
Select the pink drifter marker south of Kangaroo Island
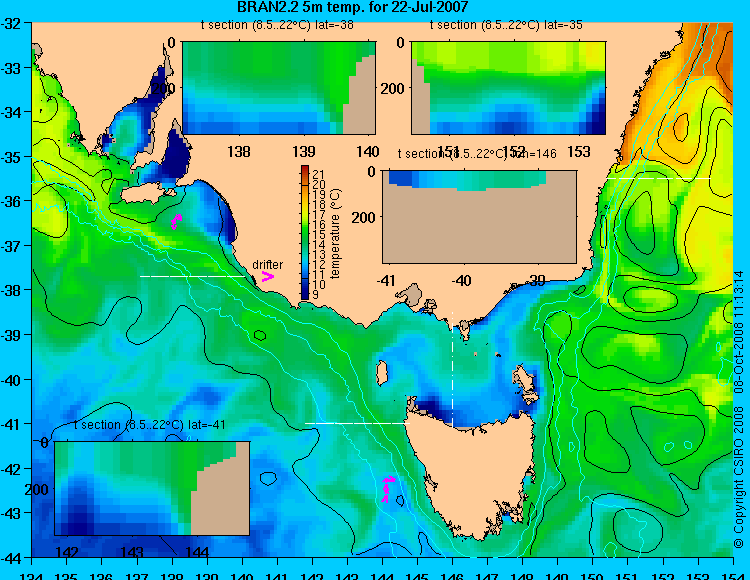click(x=176, y=222)
